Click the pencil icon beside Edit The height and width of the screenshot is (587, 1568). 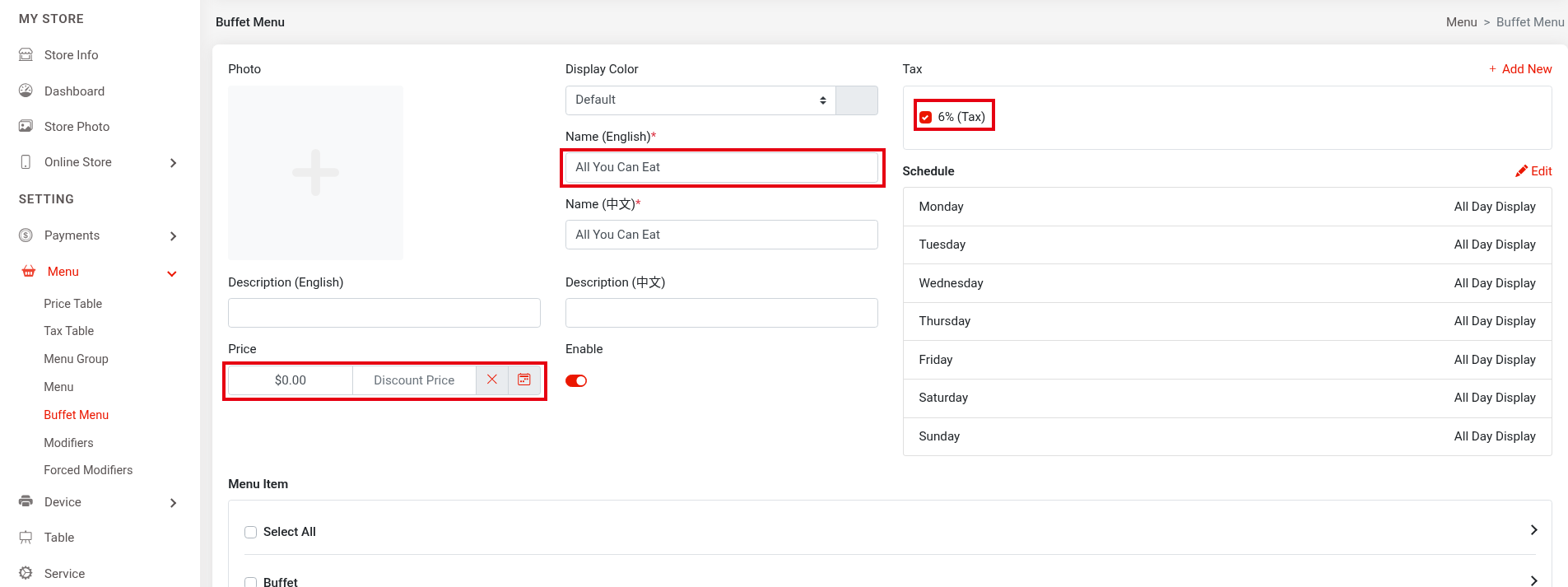click(1521, 171)
